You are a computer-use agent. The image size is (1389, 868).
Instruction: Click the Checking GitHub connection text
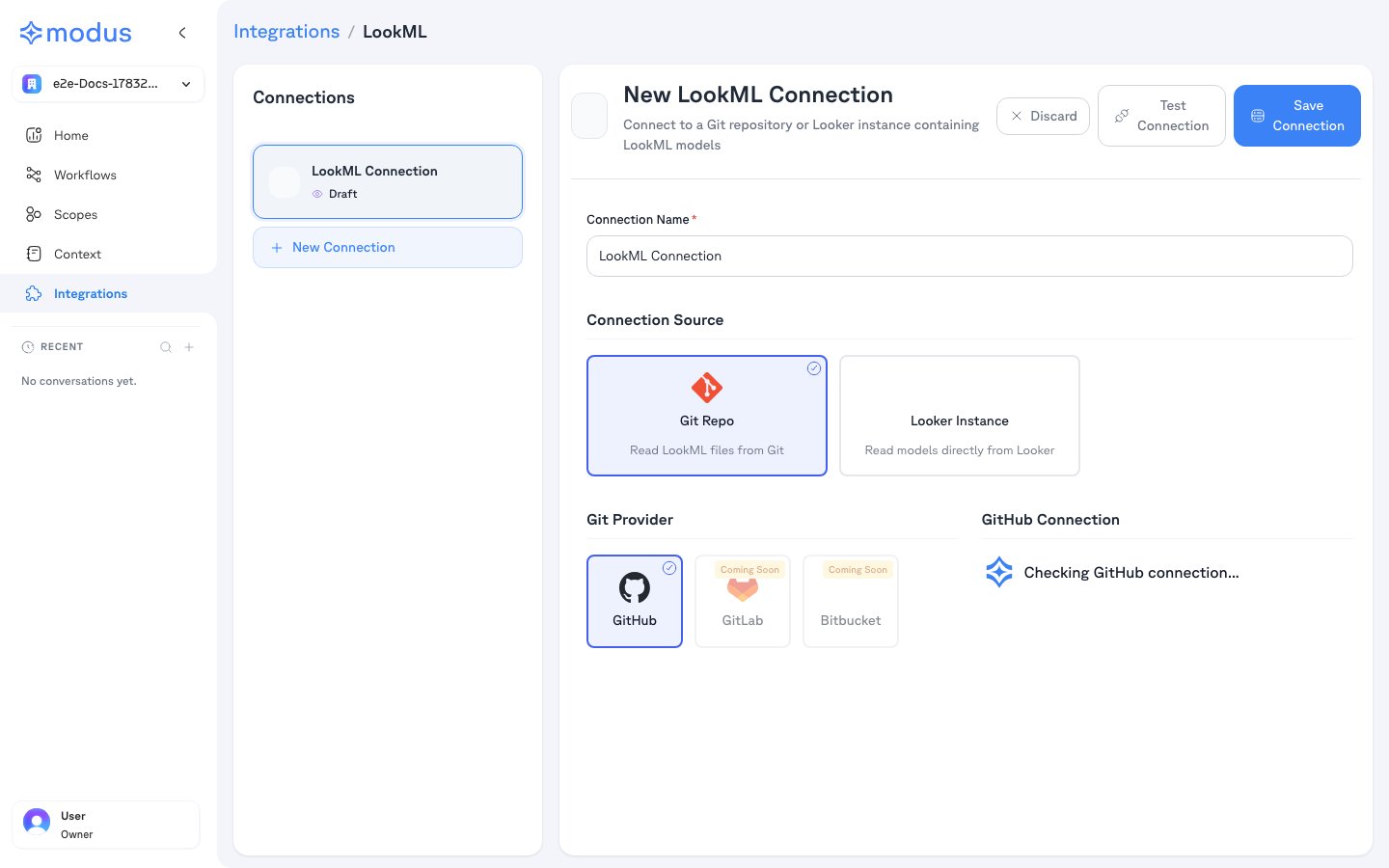pos(1131,573)
